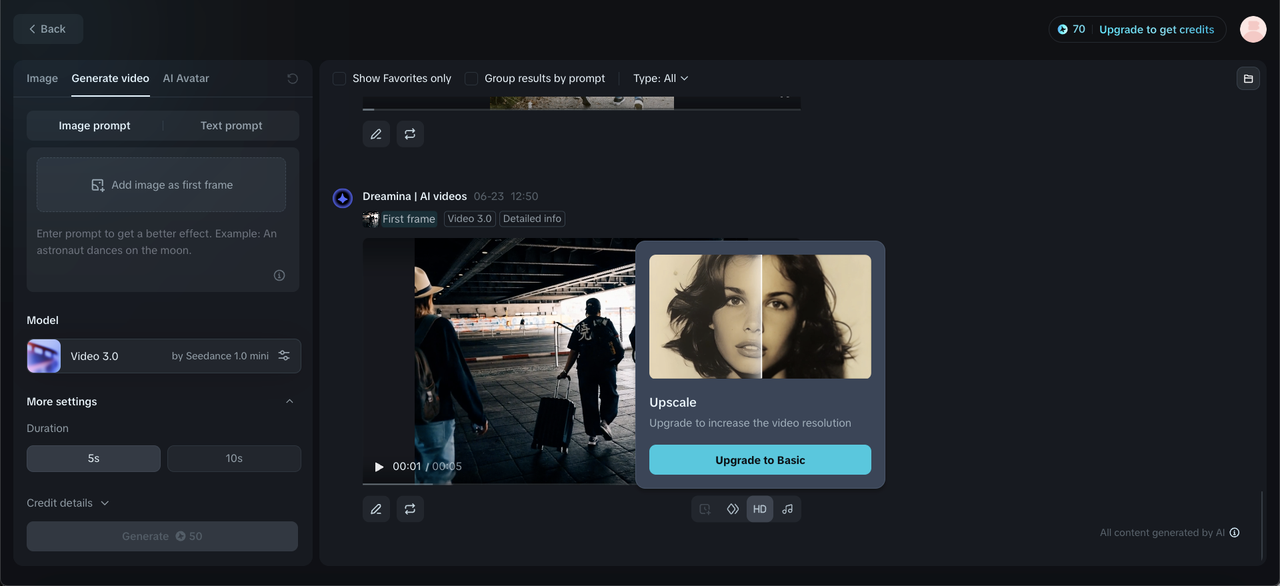Click Upgrade to get credits
1280x586 pixels.
pos(1156,29)
